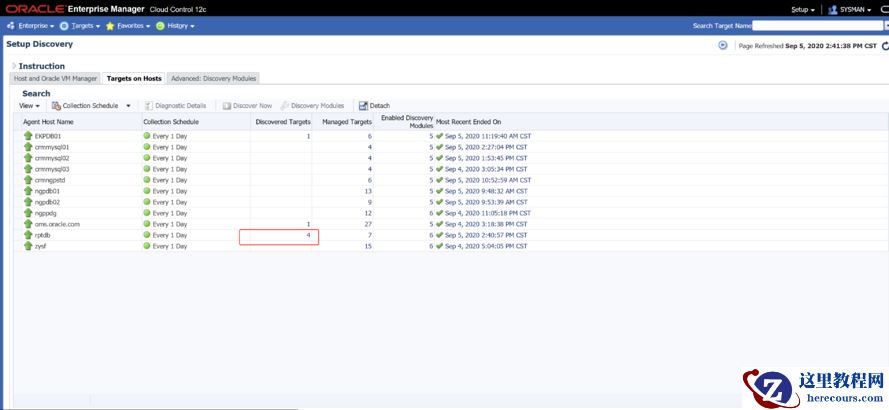Switch to Host and Oracle VM Manager tab
This screenshot has height=410, width=889.
pyautogui.click(x=55, y=78)
